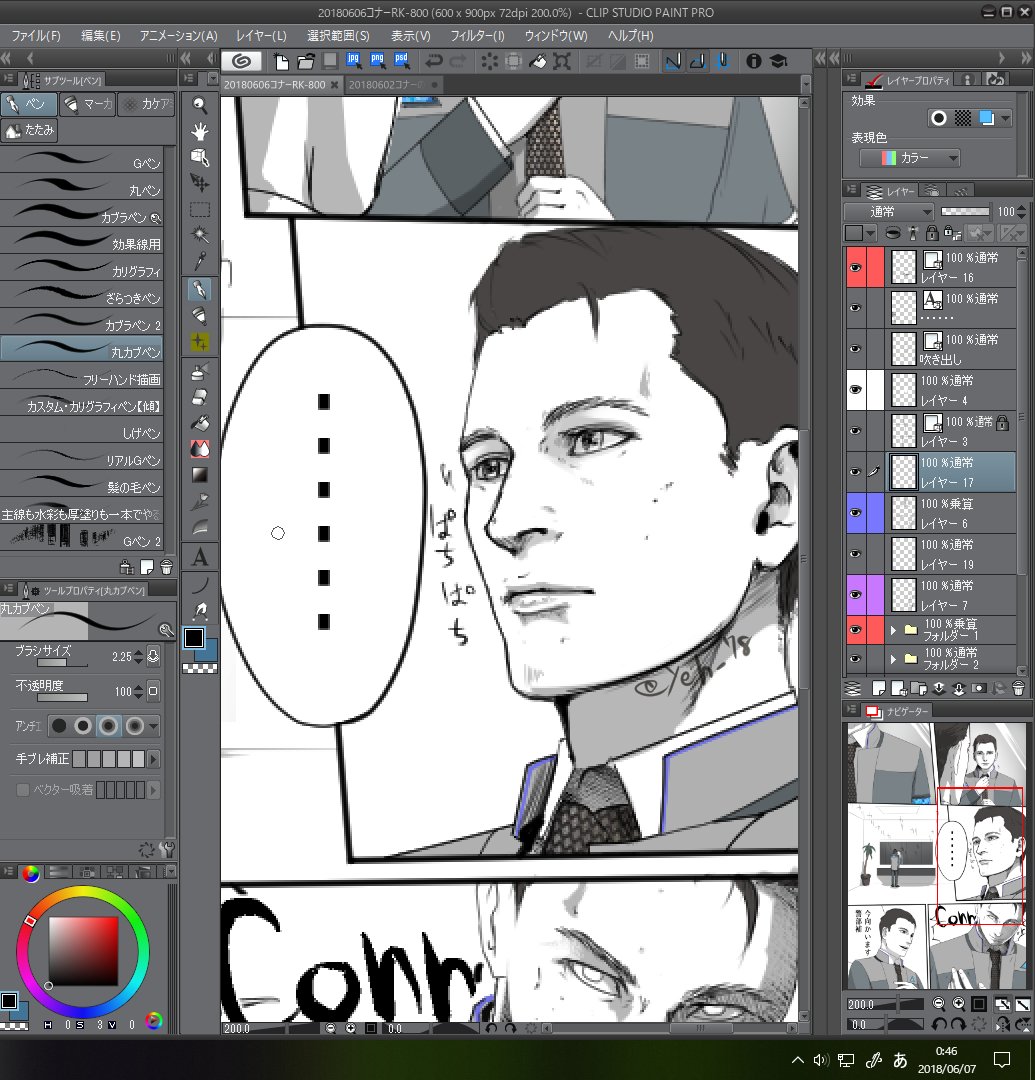Toggle visibility of レイヤー 3
Screen dimensions: 1035x1080
pos(856,431)
